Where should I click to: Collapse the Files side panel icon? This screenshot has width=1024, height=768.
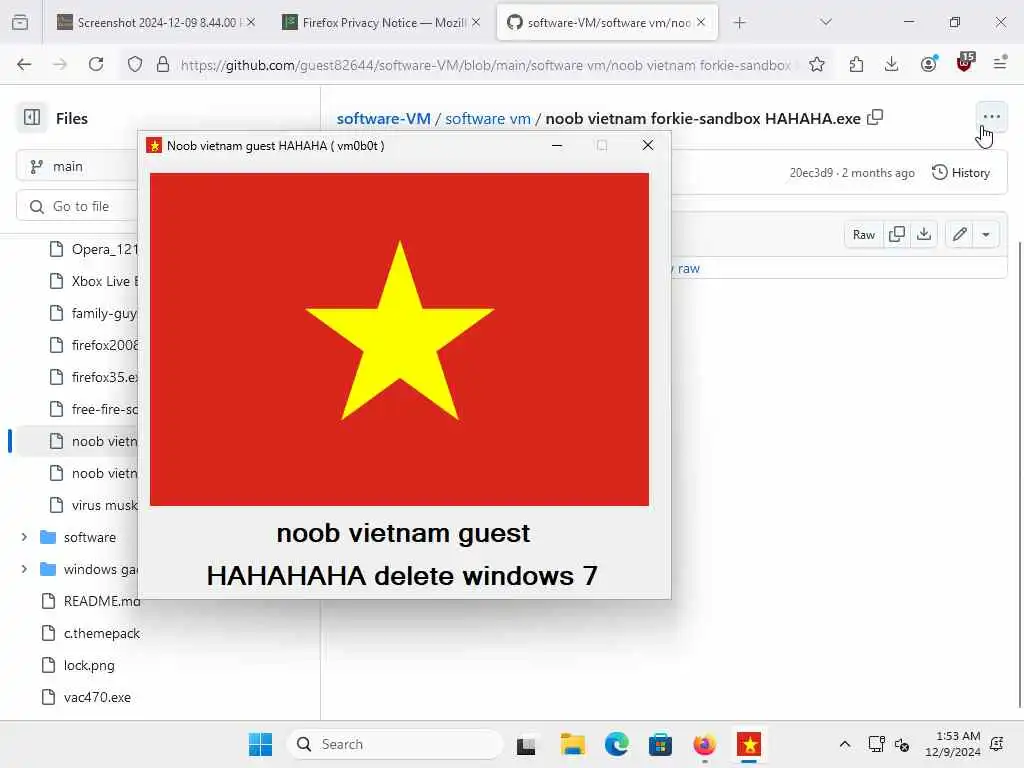point(31,118)
